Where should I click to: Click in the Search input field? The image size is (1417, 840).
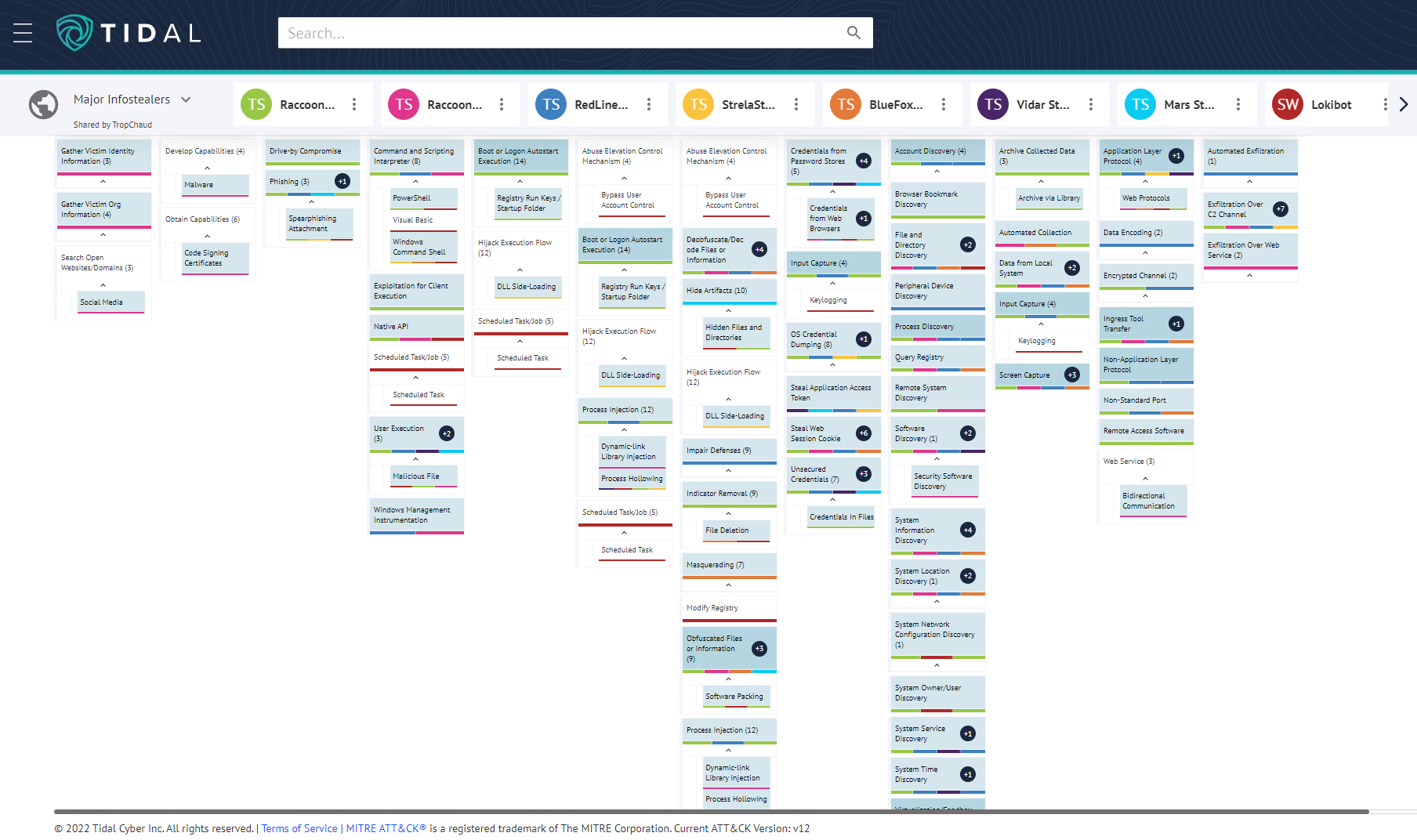[x=564, y=33]
